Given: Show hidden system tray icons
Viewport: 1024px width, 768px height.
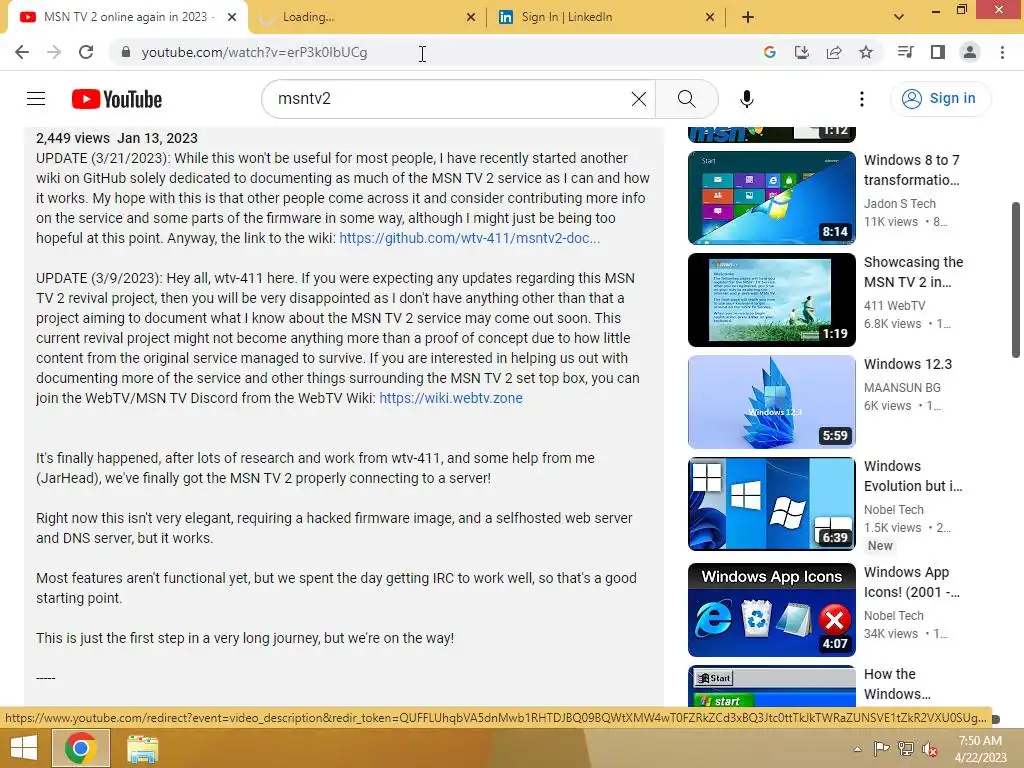Looking at the screenshot, I should [x=857, y=749].
